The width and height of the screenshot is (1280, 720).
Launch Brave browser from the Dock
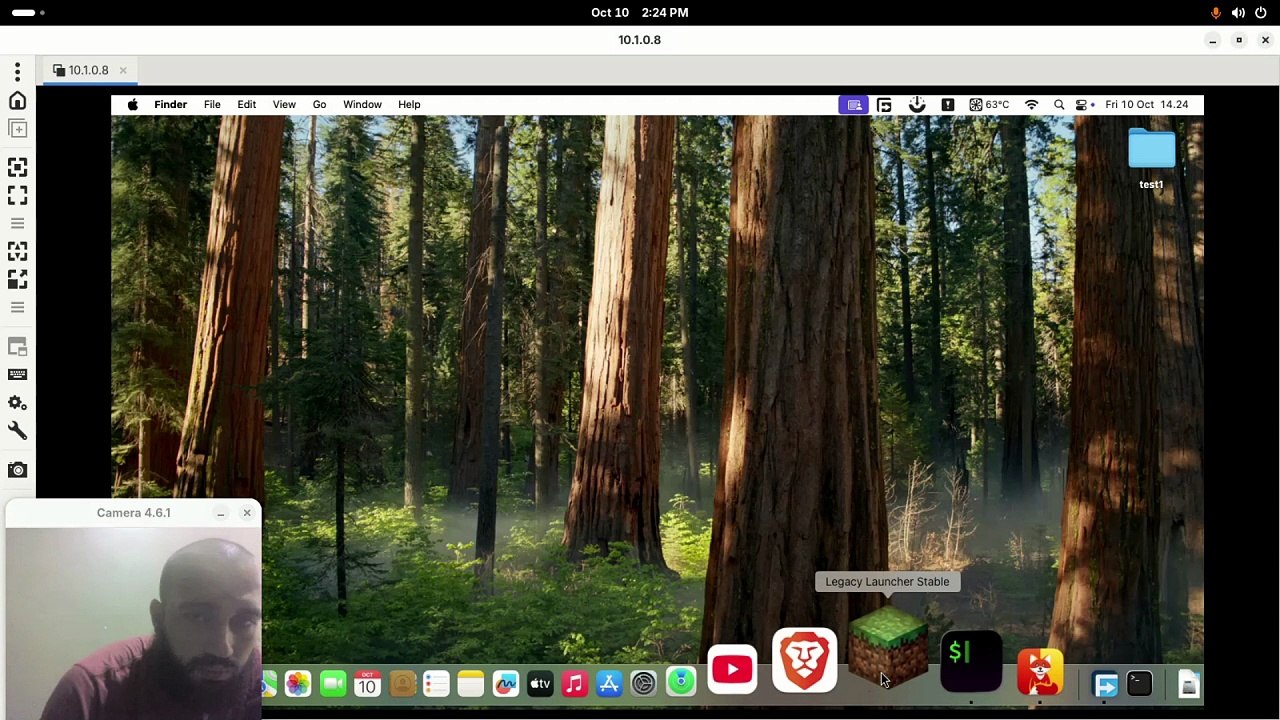coord(805,660)
